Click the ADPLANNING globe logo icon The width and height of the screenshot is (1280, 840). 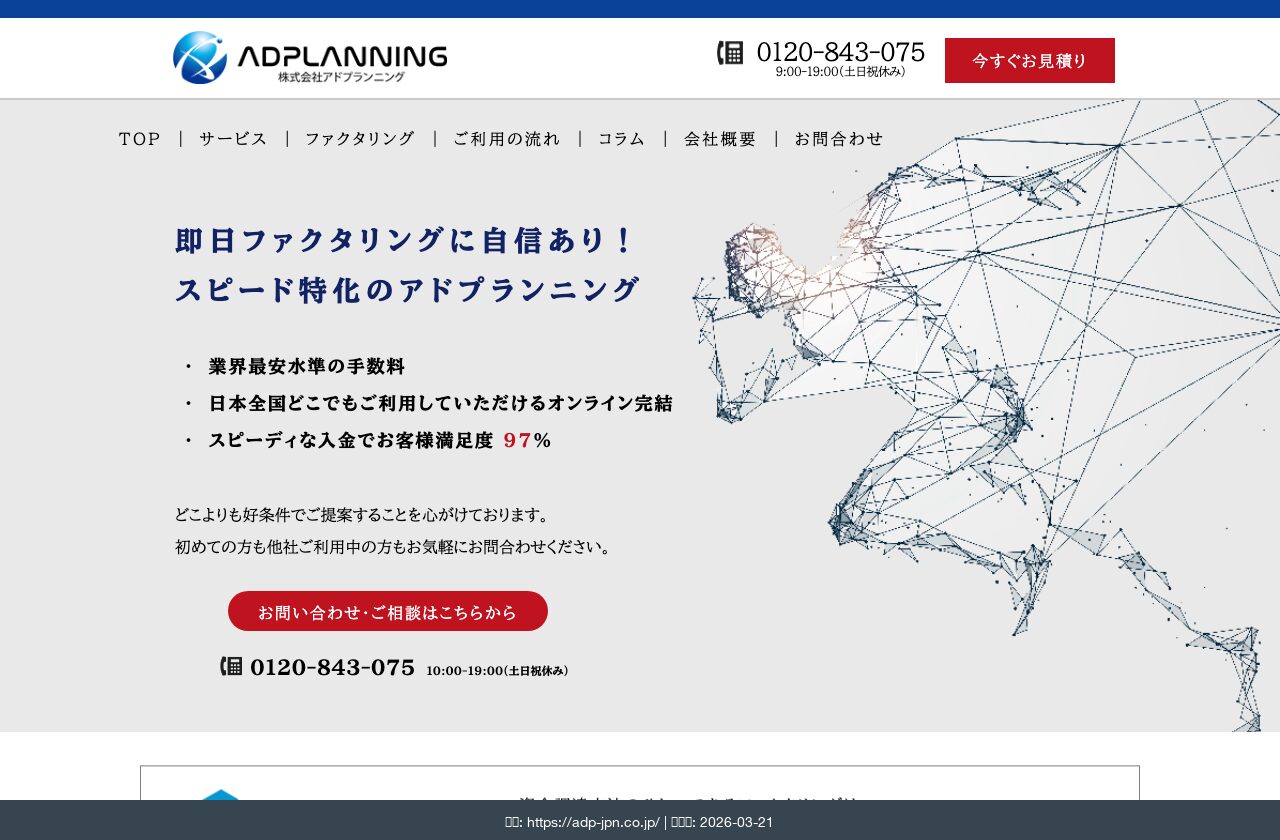[x=198, y=57]
